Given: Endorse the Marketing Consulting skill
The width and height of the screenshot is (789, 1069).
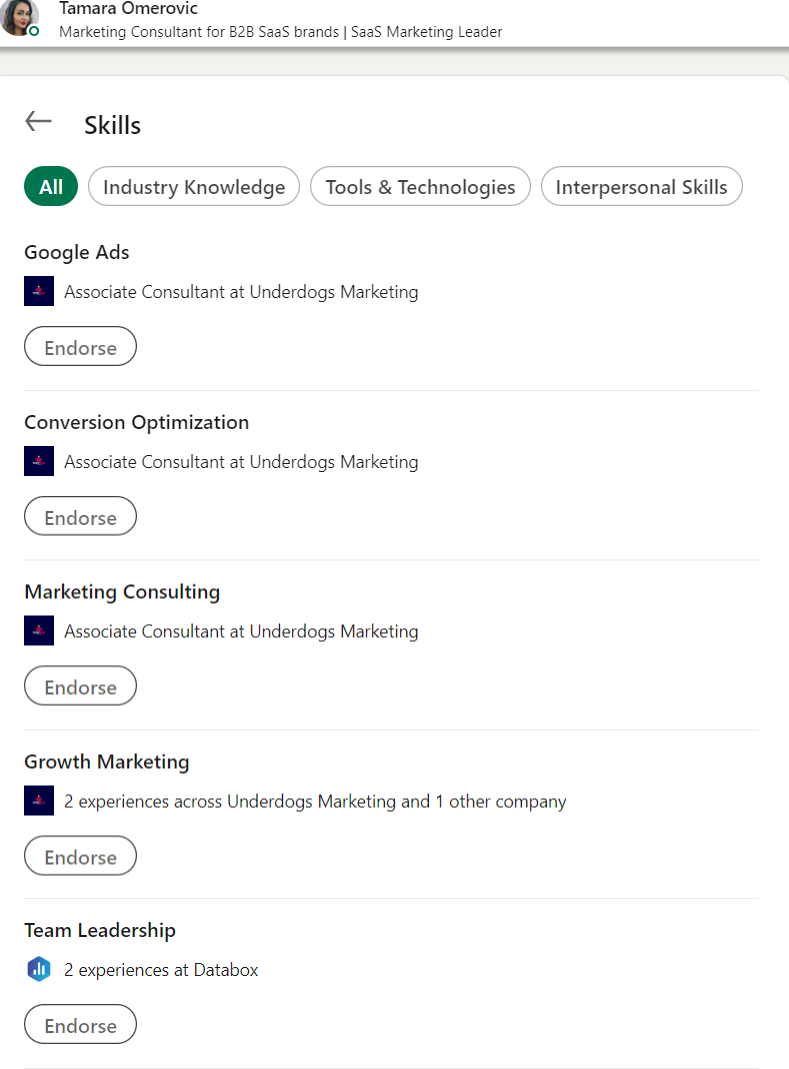Looking at the screenshot, I should (x=80, y=686).
